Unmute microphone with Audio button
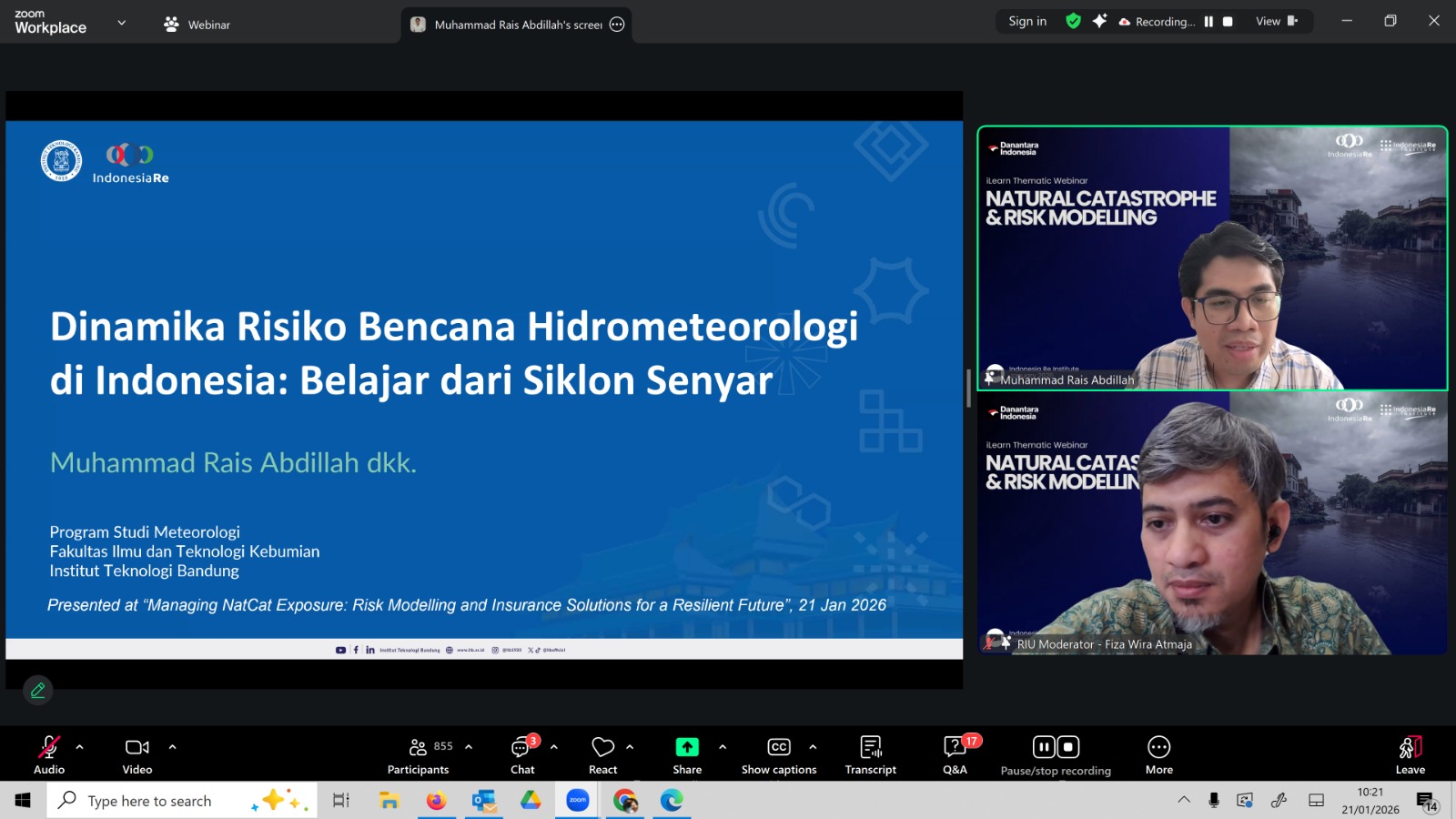 49,754
